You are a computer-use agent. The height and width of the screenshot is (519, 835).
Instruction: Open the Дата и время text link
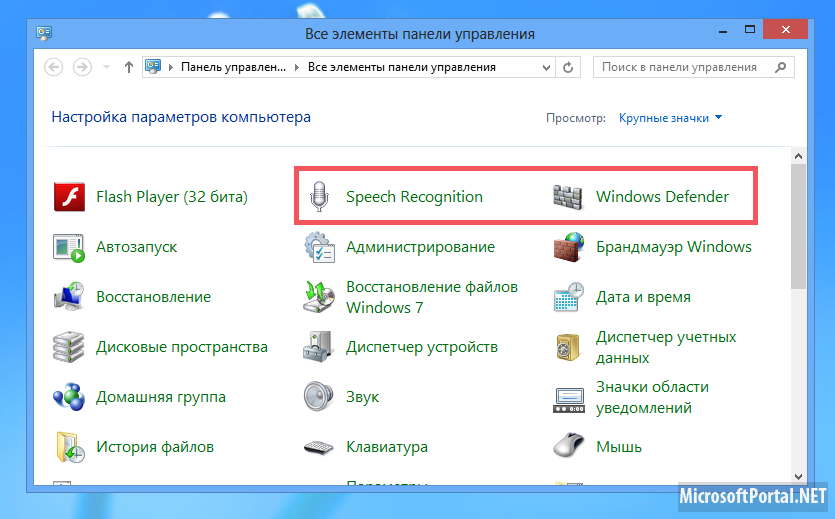tap(643, 297)
